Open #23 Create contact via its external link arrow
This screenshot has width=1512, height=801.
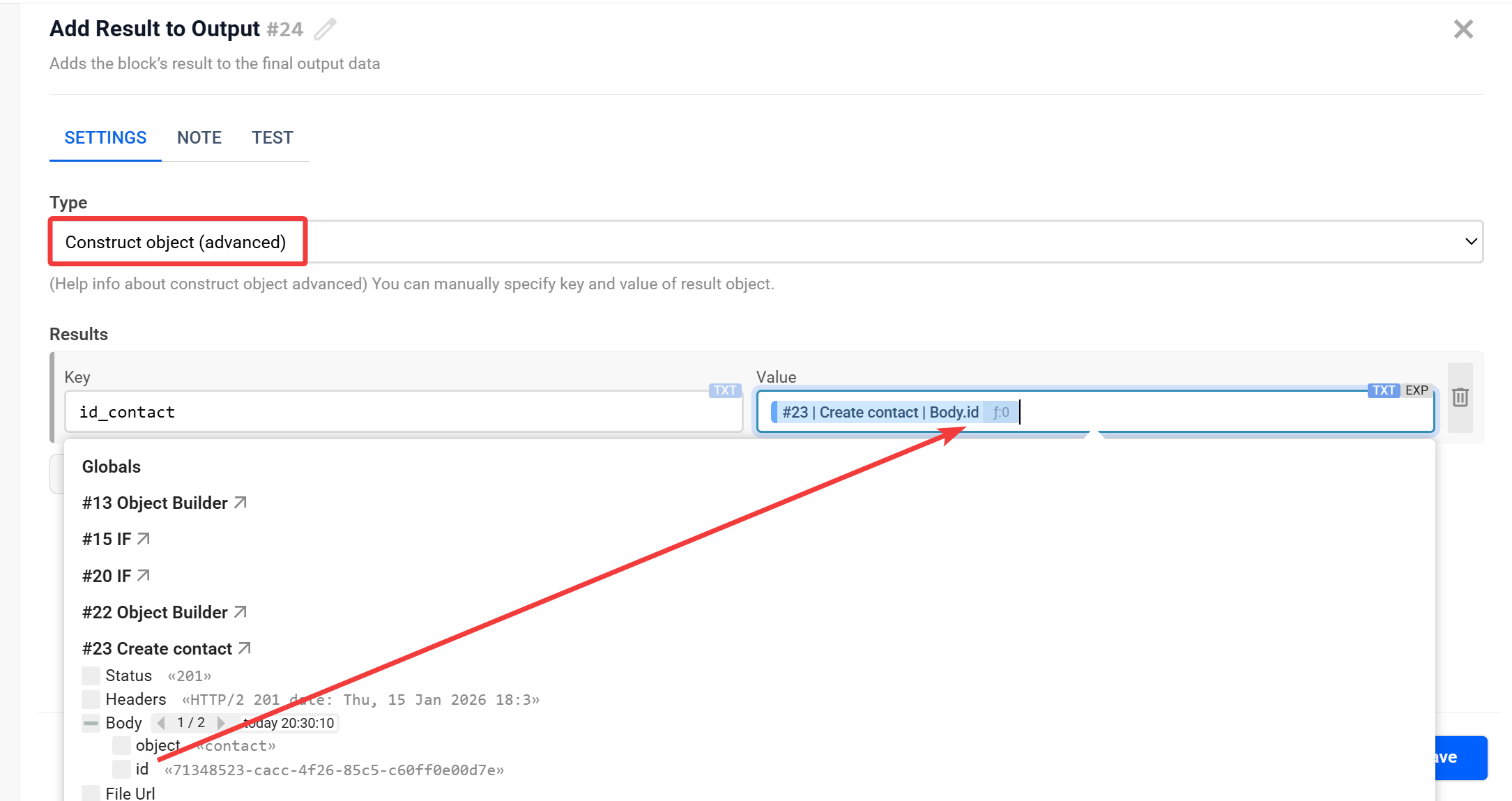(245, 647)
